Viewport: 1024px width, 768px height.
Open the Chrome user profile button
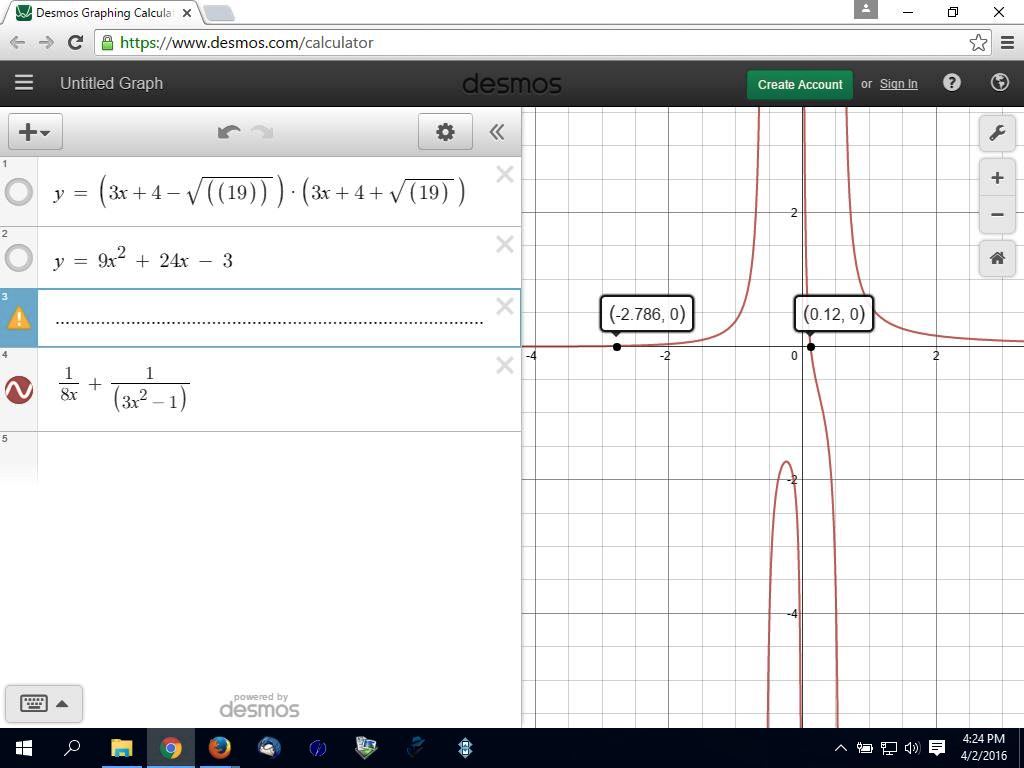866,9
